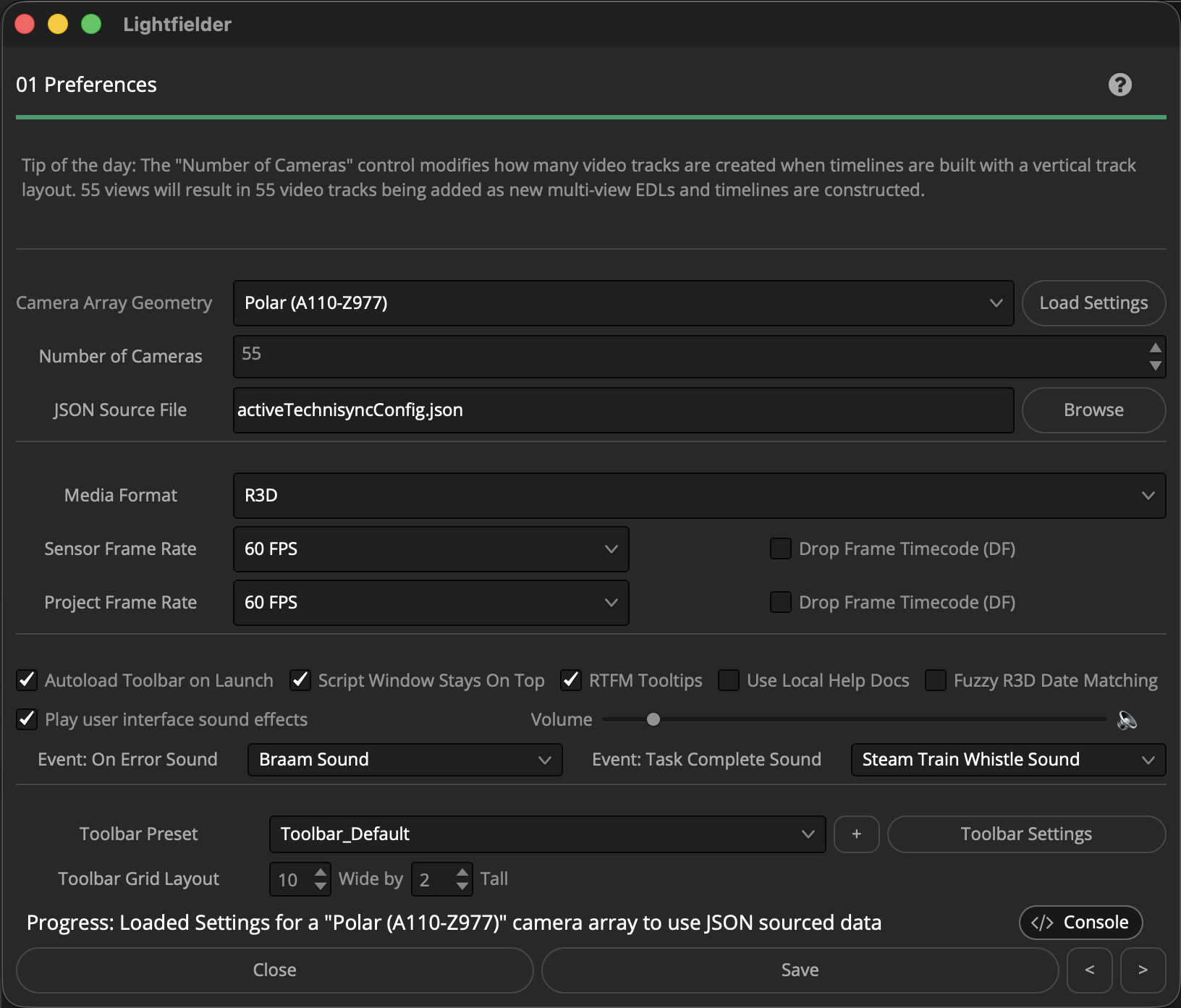Increase toolbar grid Wide value
This screenshot has height=1008, width=1181.
tap(321, 873)
